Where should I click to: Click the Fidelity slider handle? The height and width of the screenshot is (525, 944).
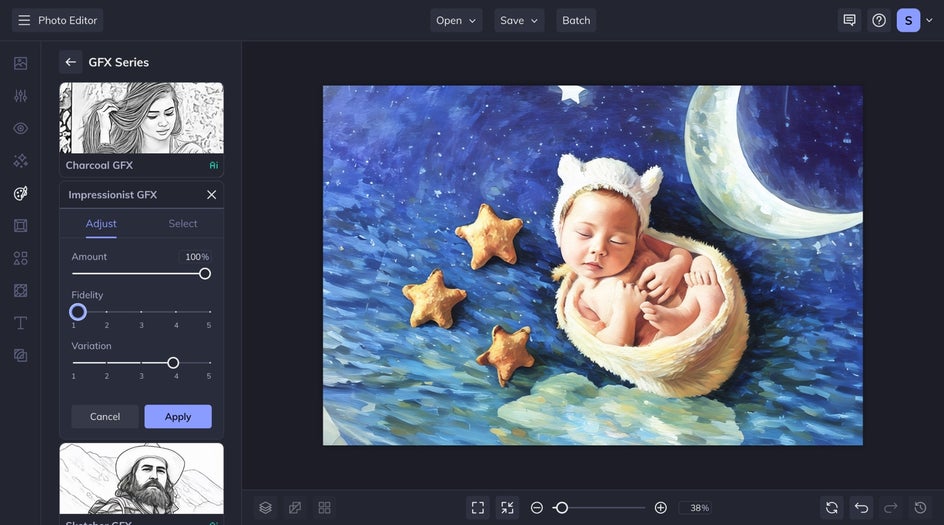[x=78, y=312]
